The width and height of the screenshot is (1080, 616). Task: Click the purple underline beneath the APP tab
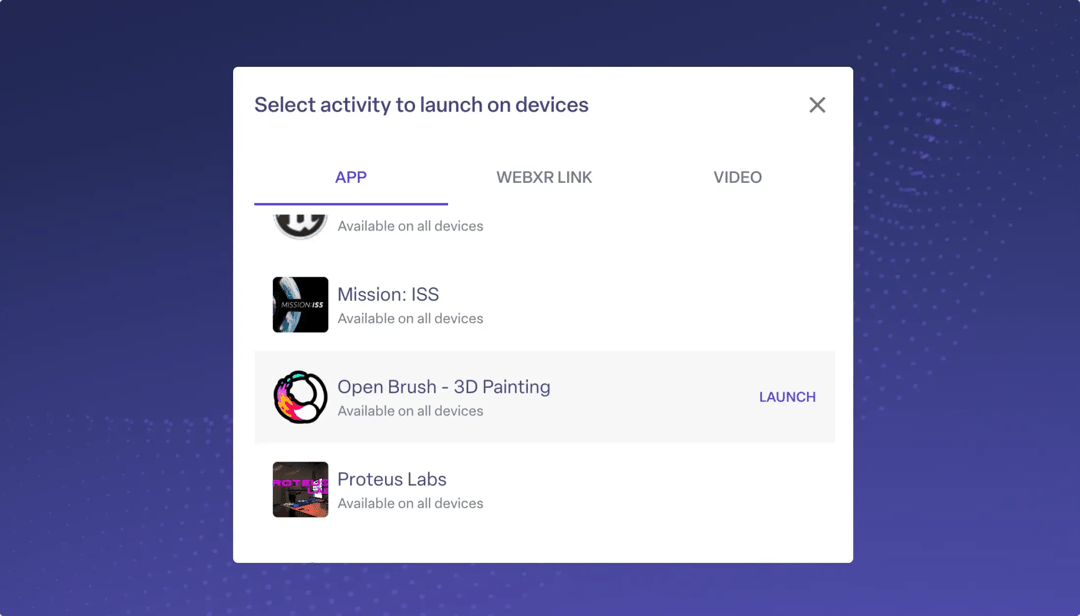tap(350, 203)
